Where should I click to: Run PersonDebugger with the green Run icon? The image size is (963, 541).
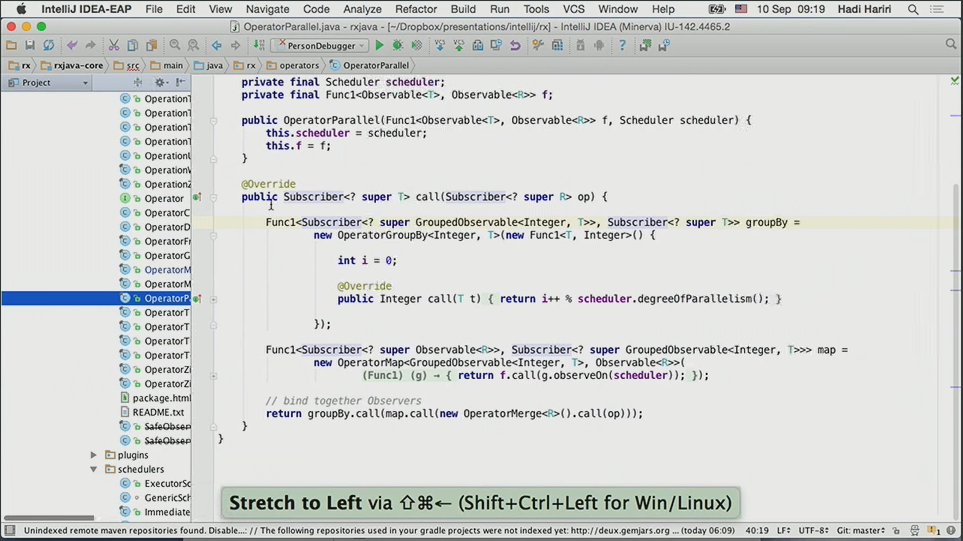(379, 45)
